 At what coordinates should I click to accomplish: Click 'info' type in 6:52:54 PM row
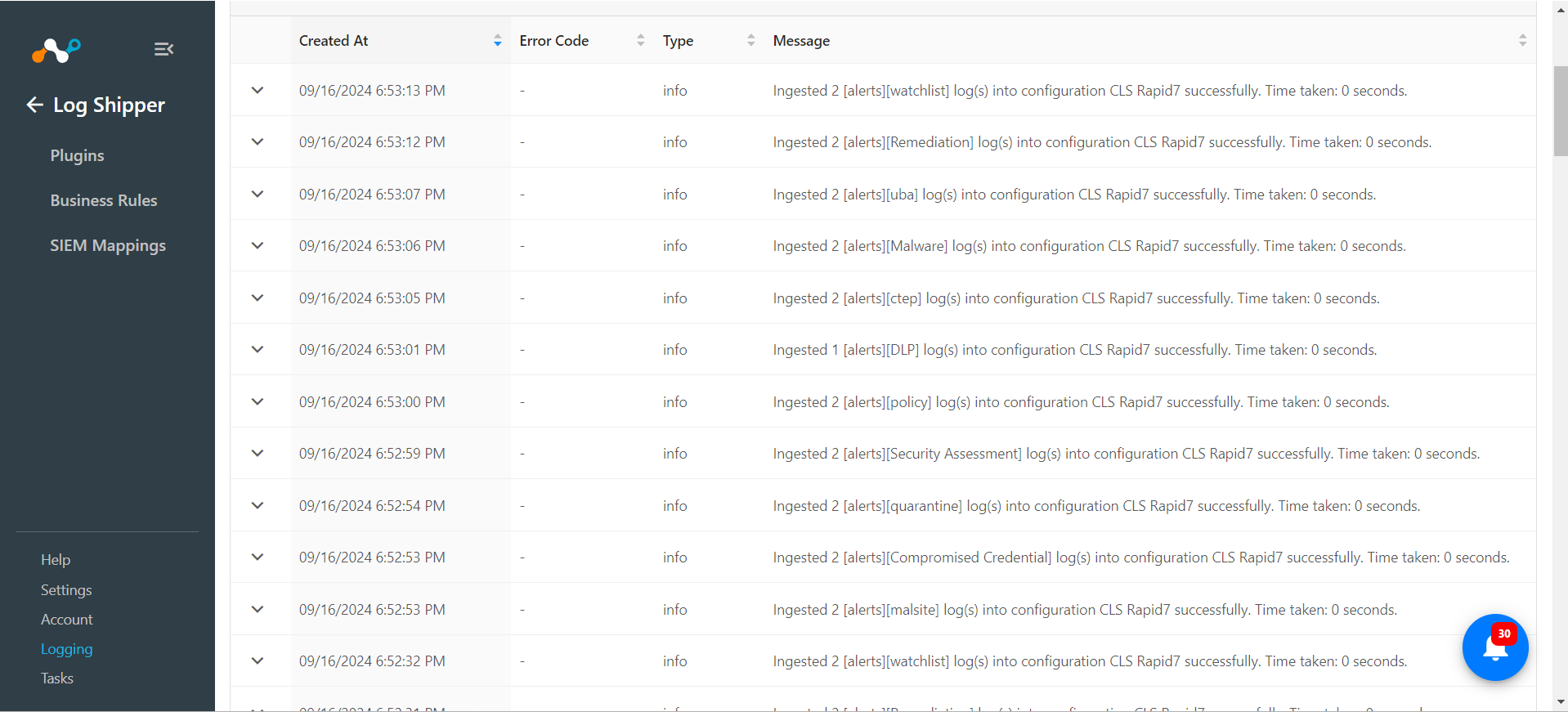(674, 506)
